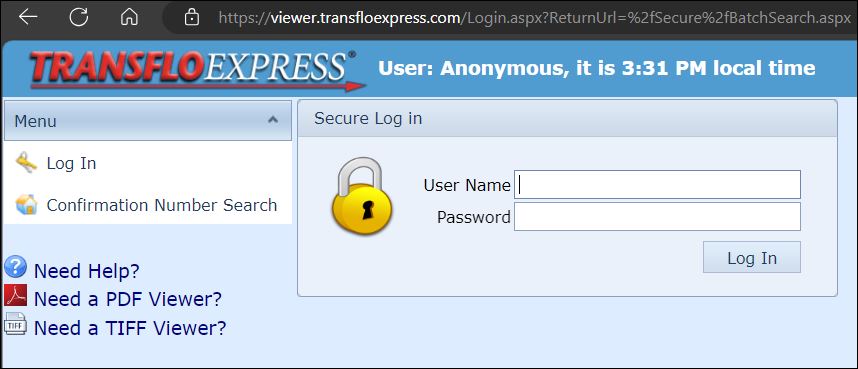Open the Need a PDF Viewer? link

pos(128,299)
